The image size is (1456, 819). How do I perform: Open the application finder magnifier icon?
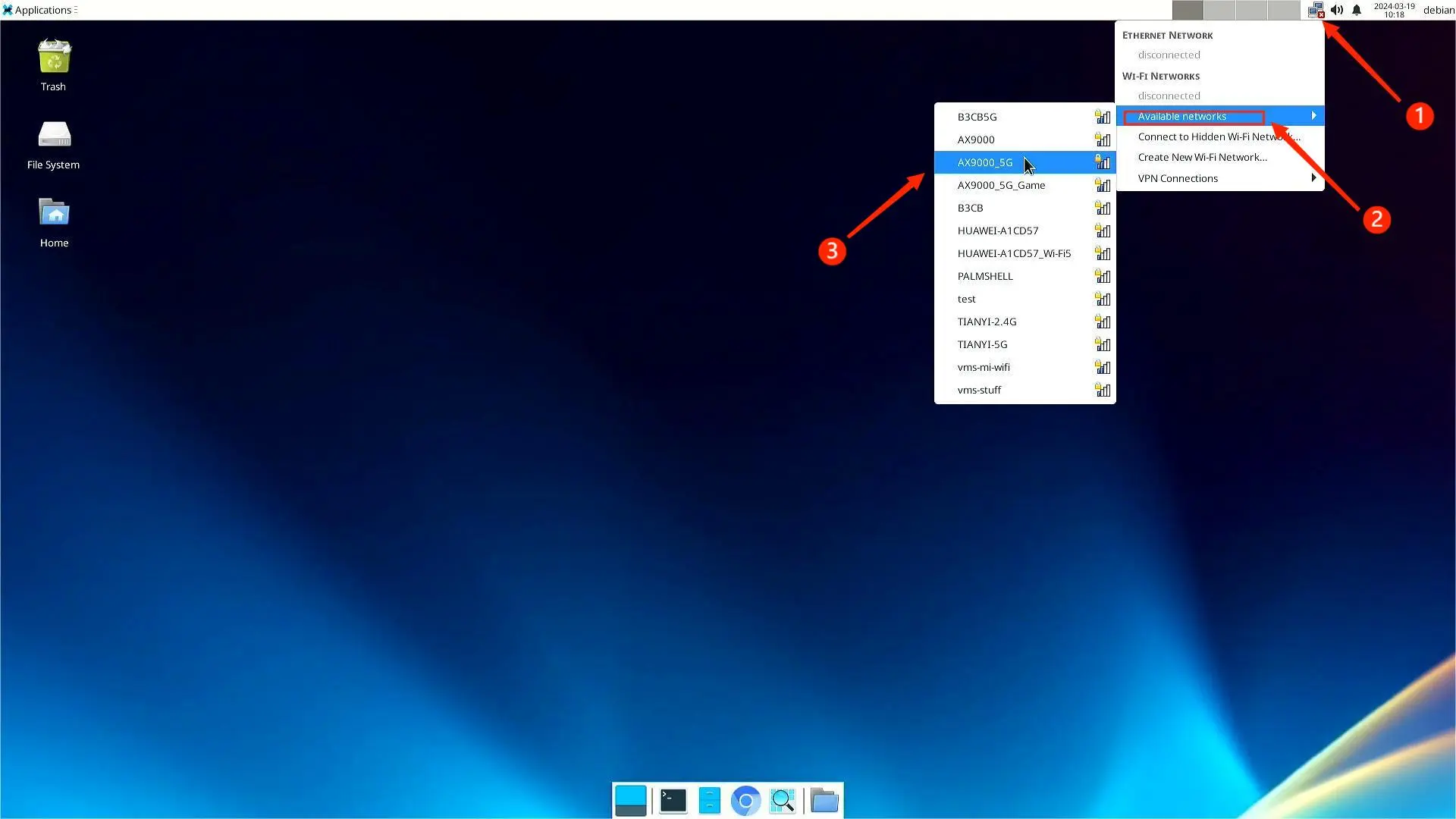pos(783,801)
